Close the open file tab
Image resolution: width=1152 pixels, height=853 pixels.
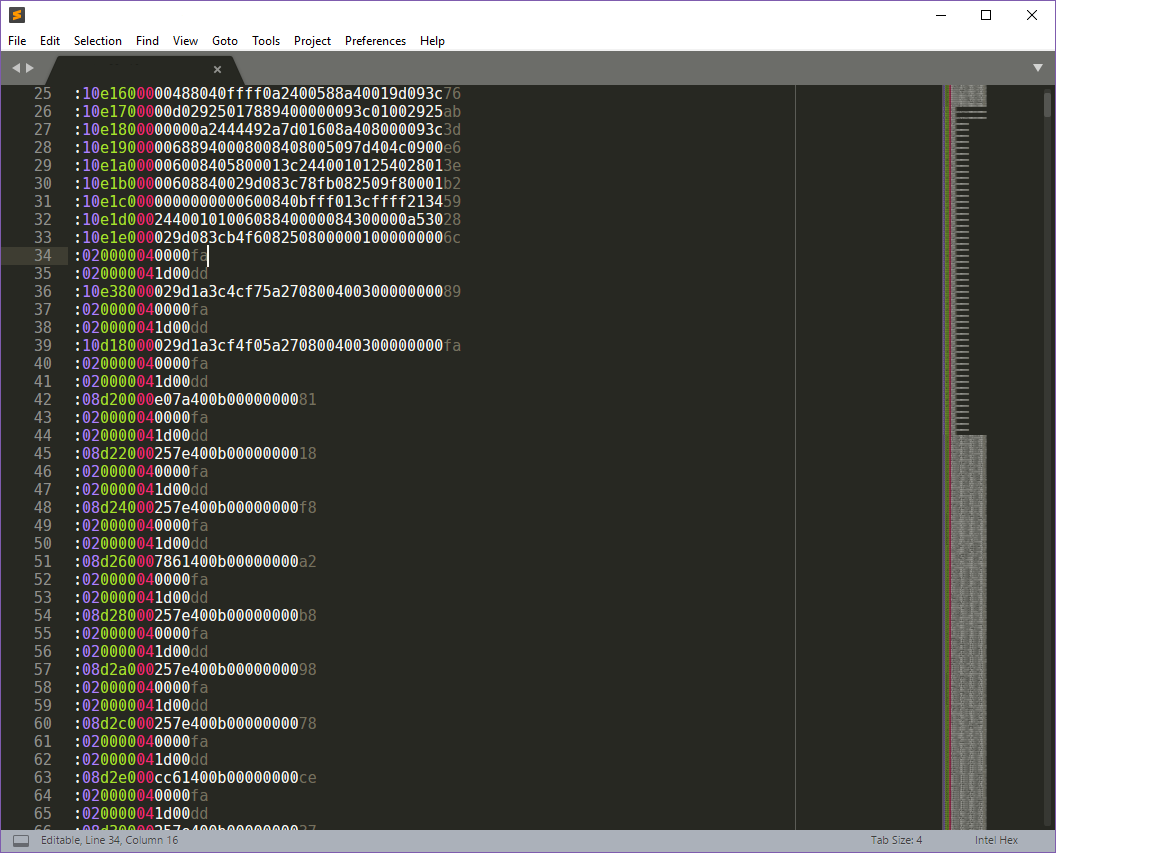point(217,69)
